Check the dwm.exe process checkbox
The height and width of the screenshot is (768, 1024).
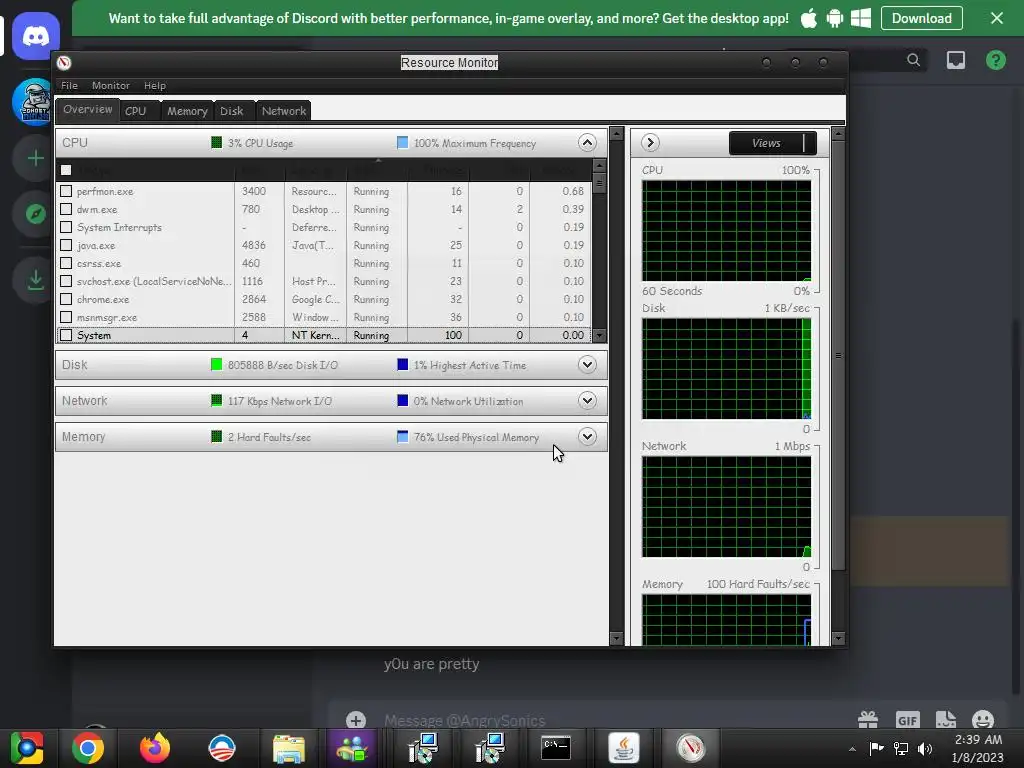pyautogui.click(x=66, y=209)
